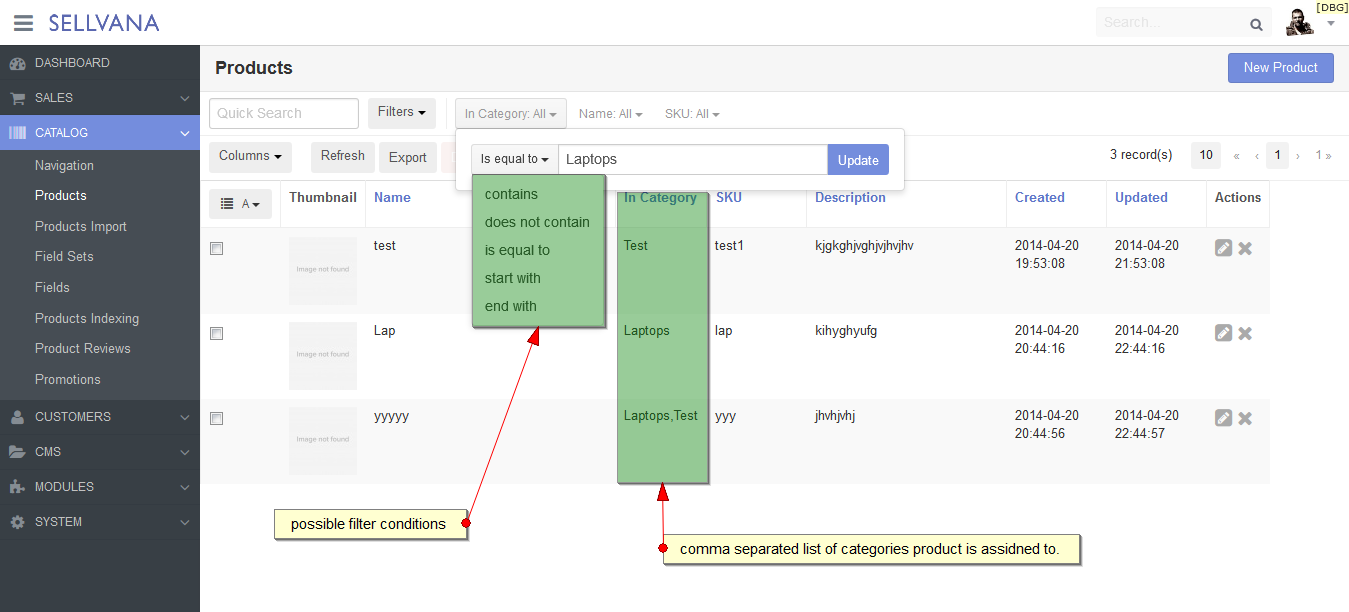The width and height of the screenshot is (1349, 612).
Task: Open the user avatar menu
Action: (x=1310, y=22)
